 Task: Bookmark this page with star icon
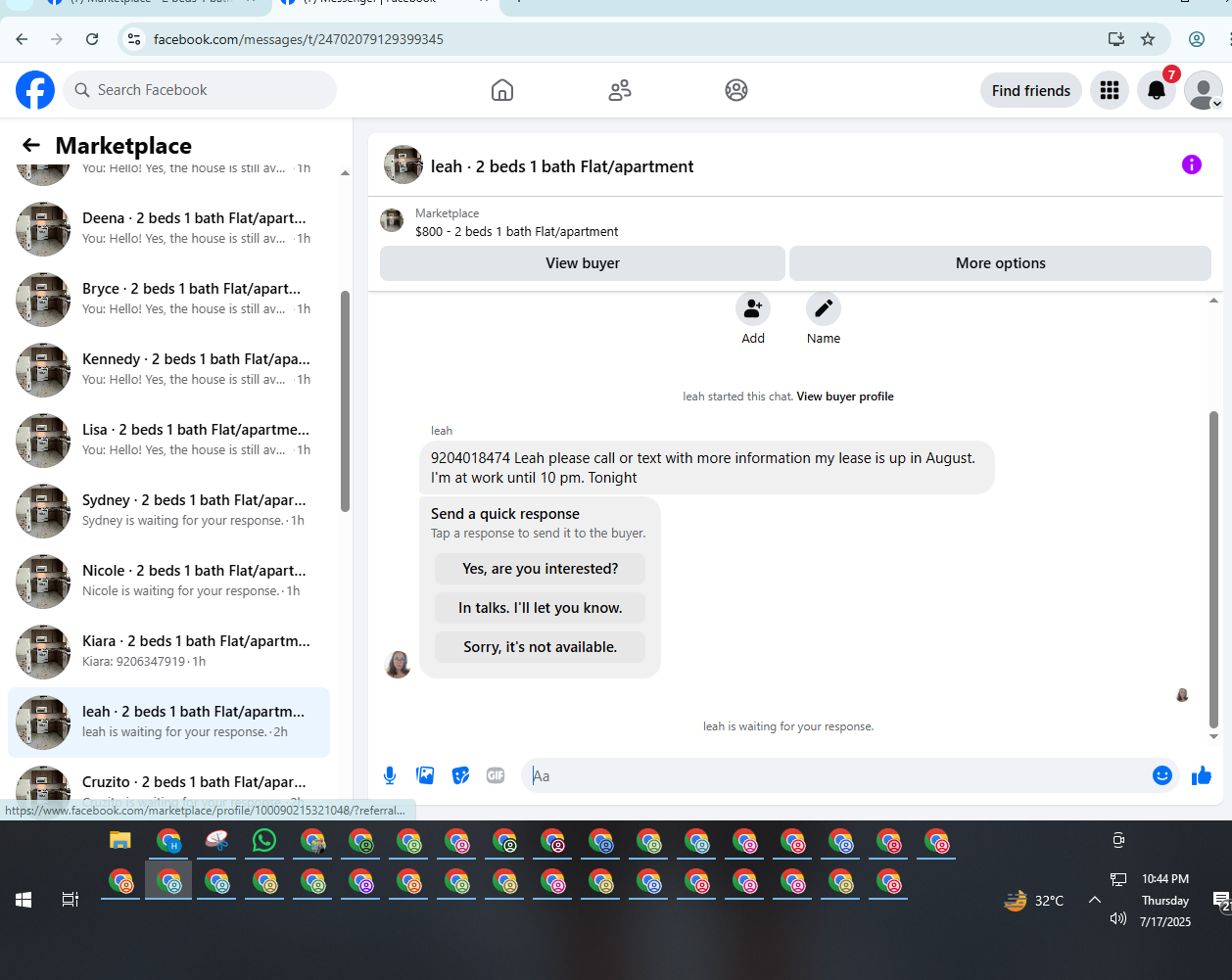[1148, 39]
